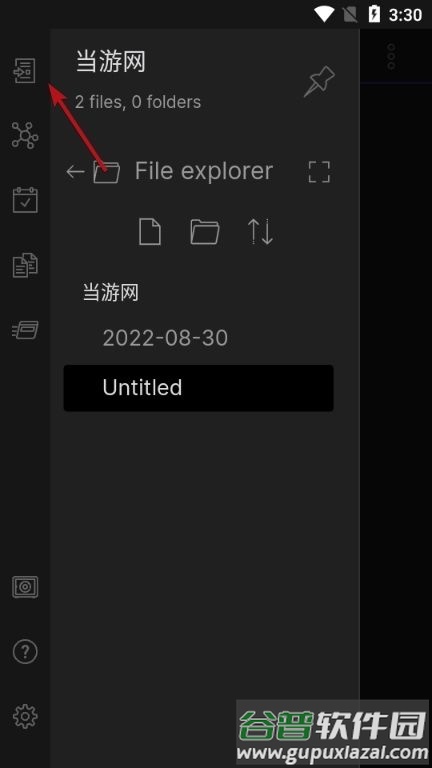
Task: Click the templates insert icon
Action: 25,265
